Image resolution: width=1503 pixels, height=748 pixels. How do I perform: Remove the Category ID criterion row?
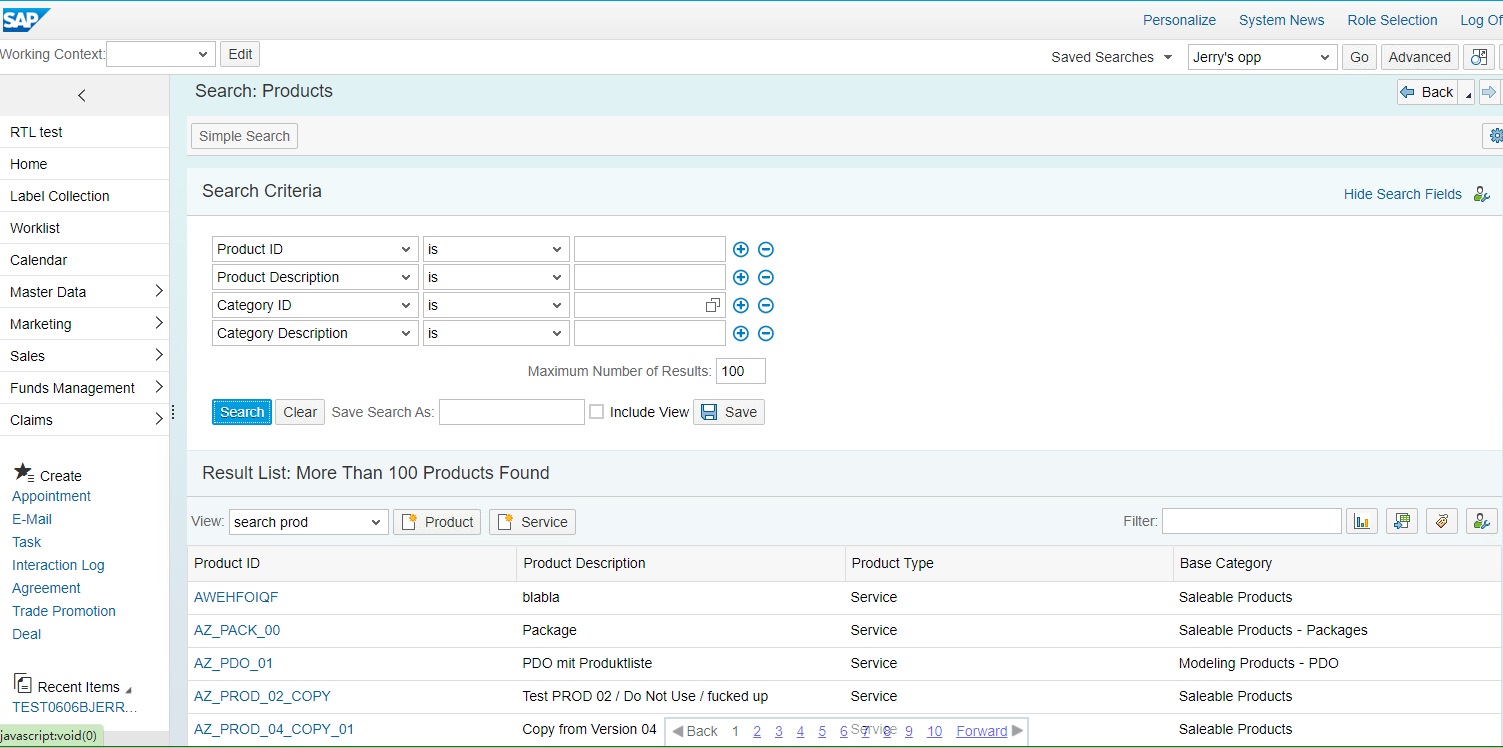766,306
